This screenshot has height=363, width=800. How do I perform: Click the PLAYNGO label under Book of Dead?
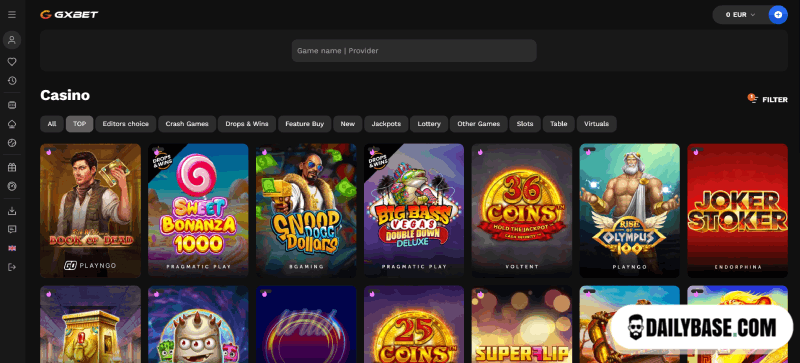click(x=90, y=265)
